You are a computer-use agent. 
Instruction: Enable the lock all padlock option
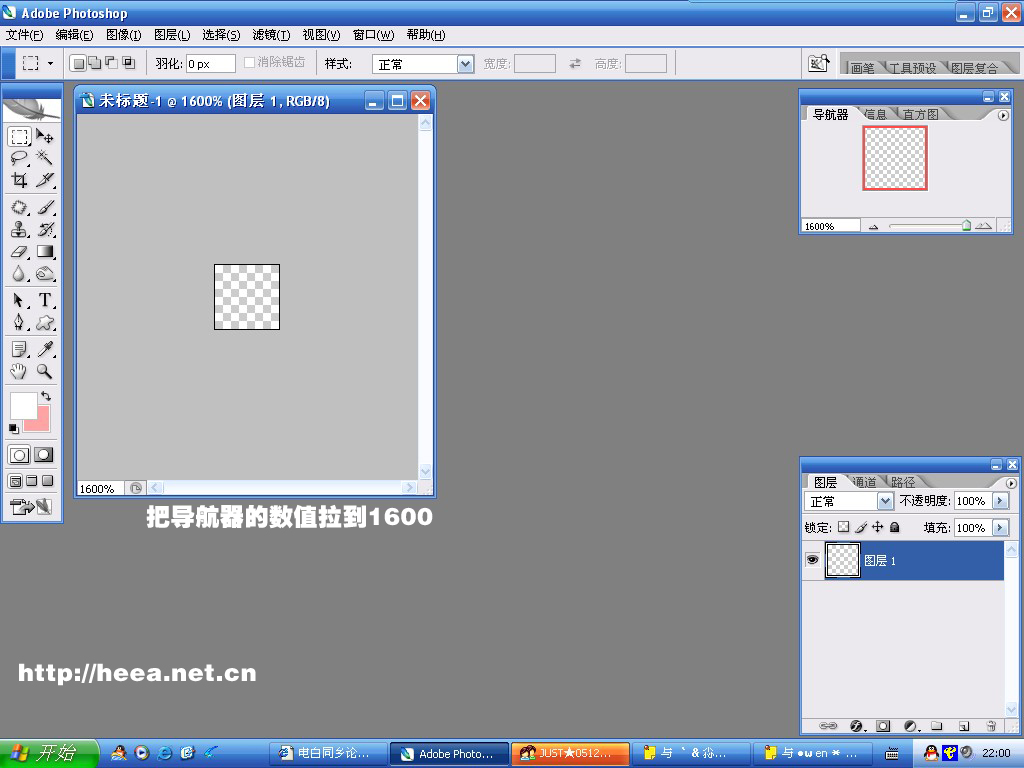pyautogui.click(x=894, y=527)
